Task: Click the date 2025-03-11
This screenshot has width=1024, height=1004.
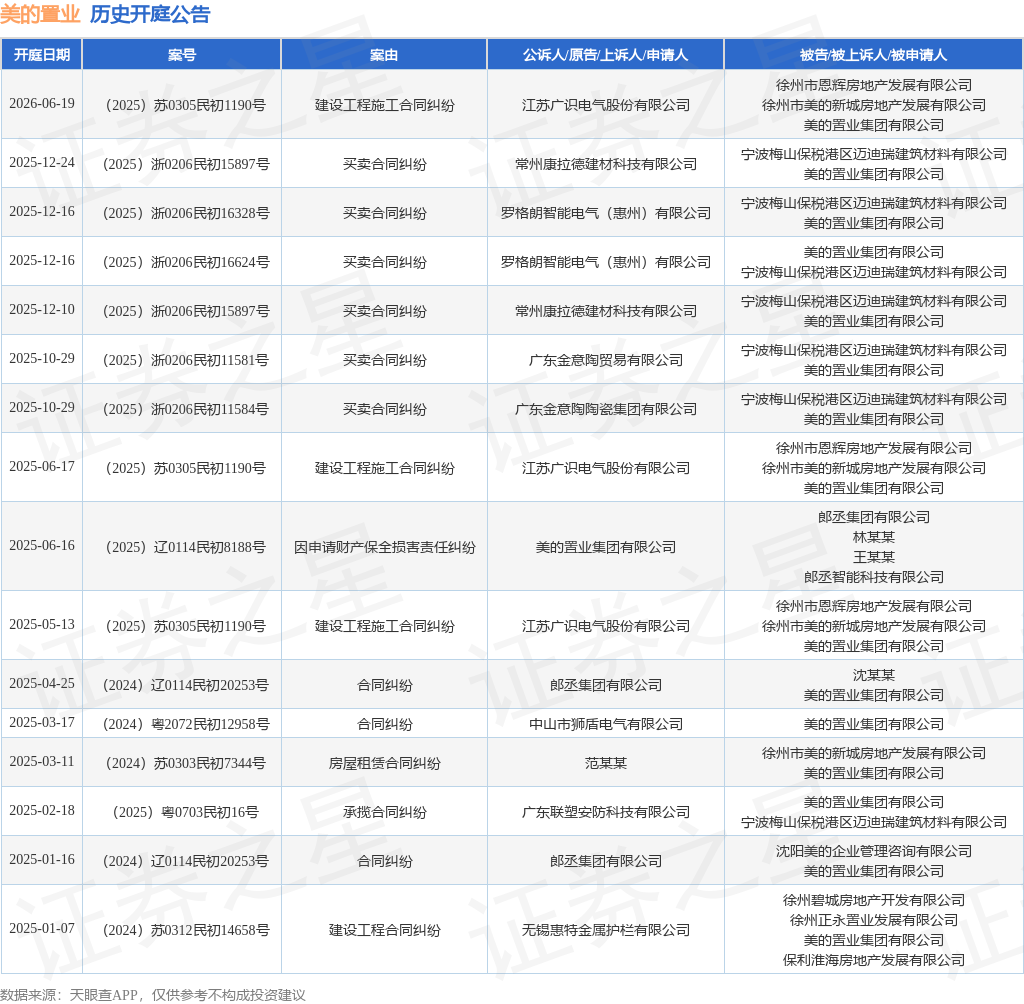Action: click(42, 762)
